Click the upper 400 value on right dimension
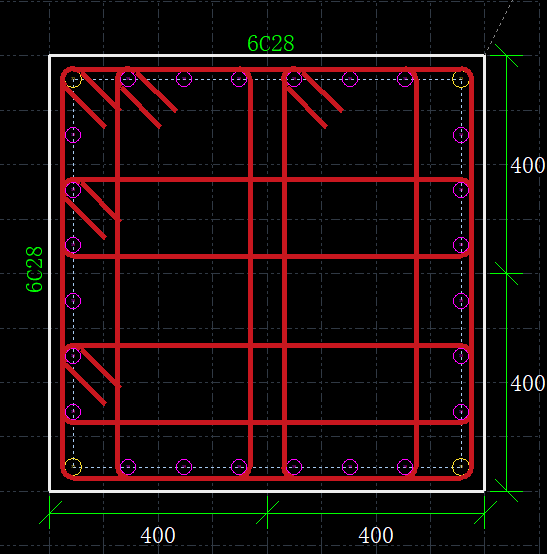This screenshot has width=547, height=554. click(528, 165)
